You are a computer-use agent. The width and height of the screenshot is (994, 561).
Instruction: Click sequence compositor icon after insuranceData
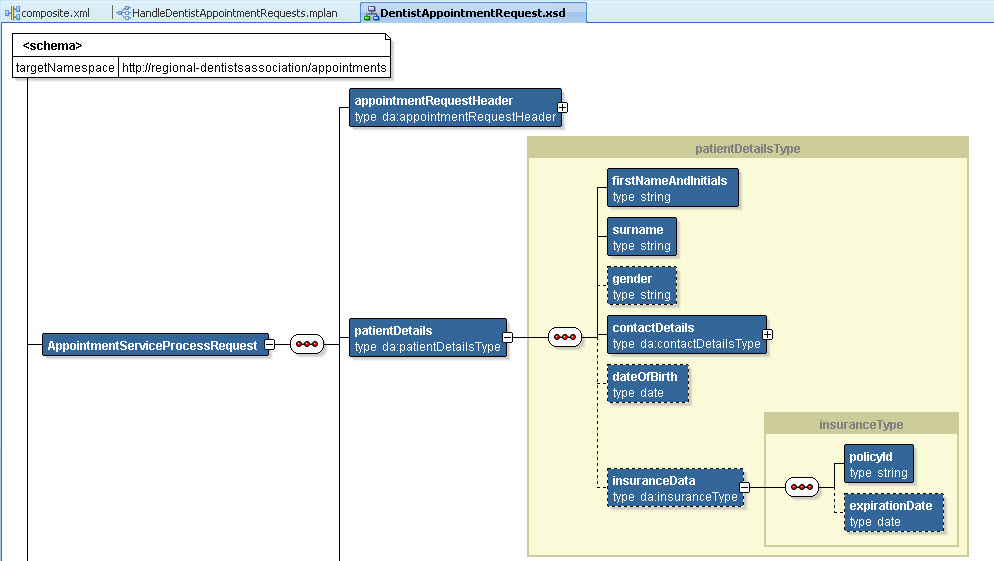802,487
